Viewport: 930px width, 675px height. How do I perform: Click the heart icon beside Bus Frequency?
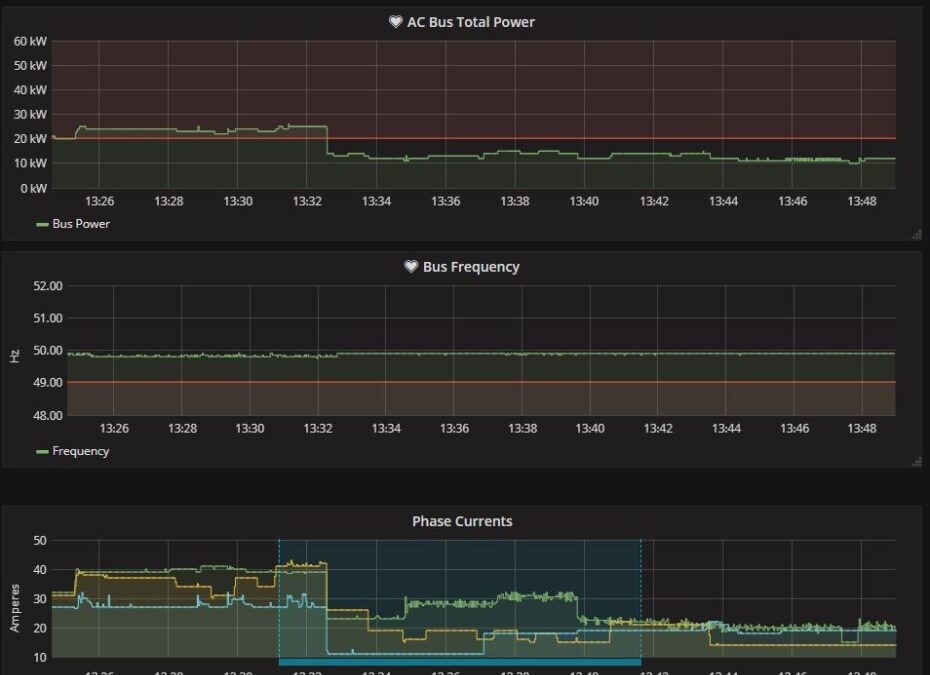pos(411,266)
